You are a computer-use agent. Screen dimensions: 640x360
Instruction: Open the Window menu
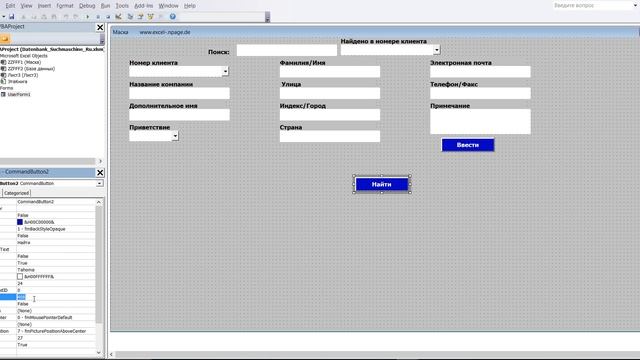[x=168, y=6]
